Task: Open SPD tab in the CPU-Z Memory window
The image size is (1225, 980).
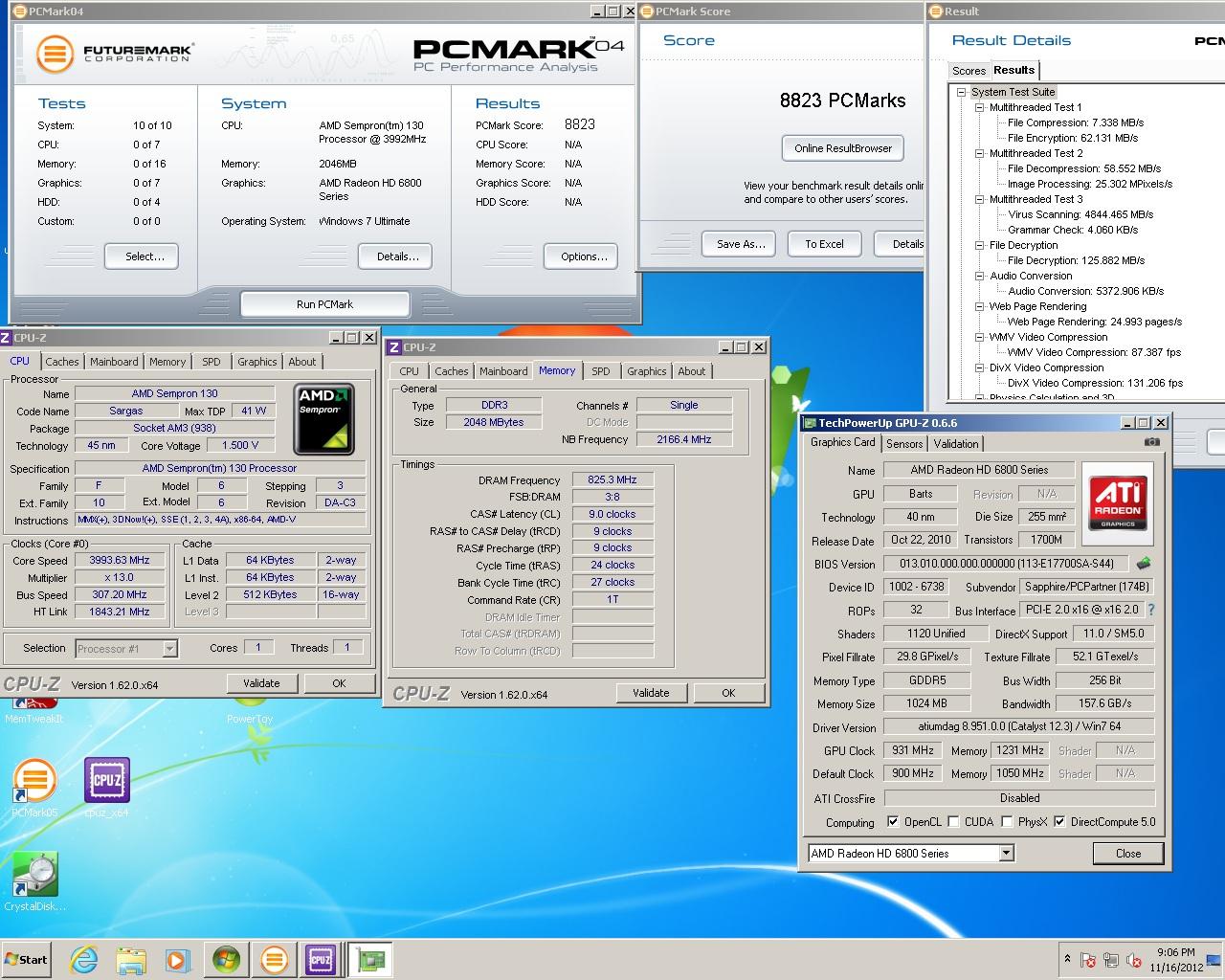Action: pos(600,371)
